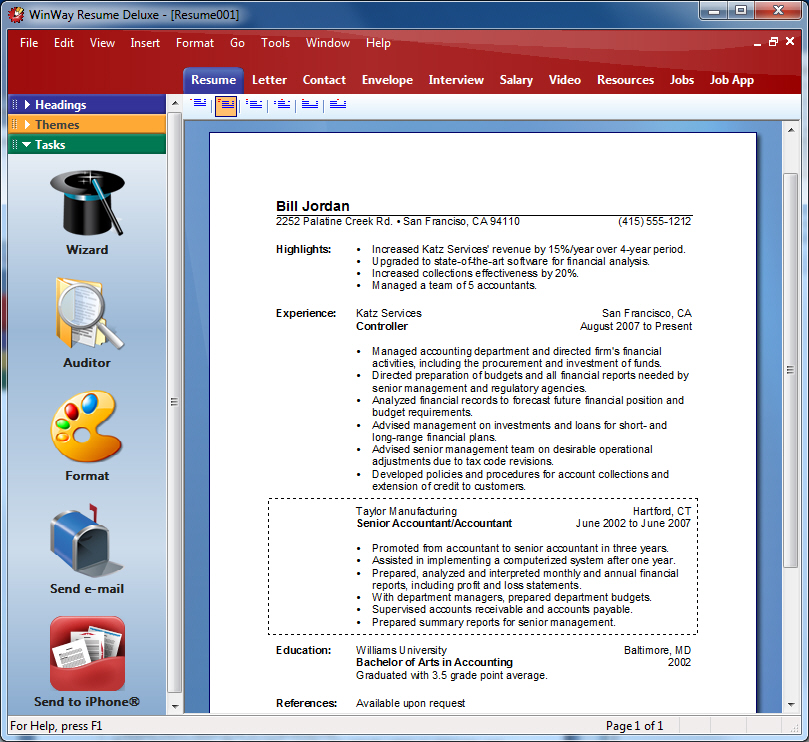Select the rightmost layout style on the toolbar
Screen dimensions: 809x742
337,104
